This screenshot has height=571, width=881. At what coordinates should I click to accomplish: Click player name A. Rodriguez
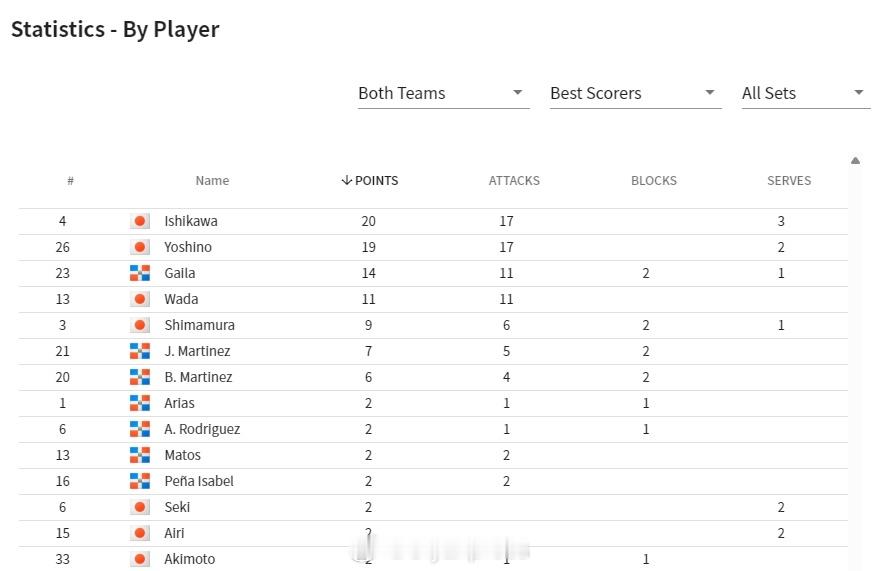click(x=202, y=429)
